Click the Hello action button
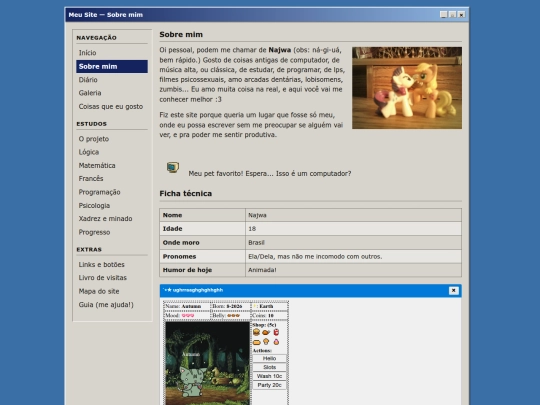540x405 pixels. pos(269,359)
